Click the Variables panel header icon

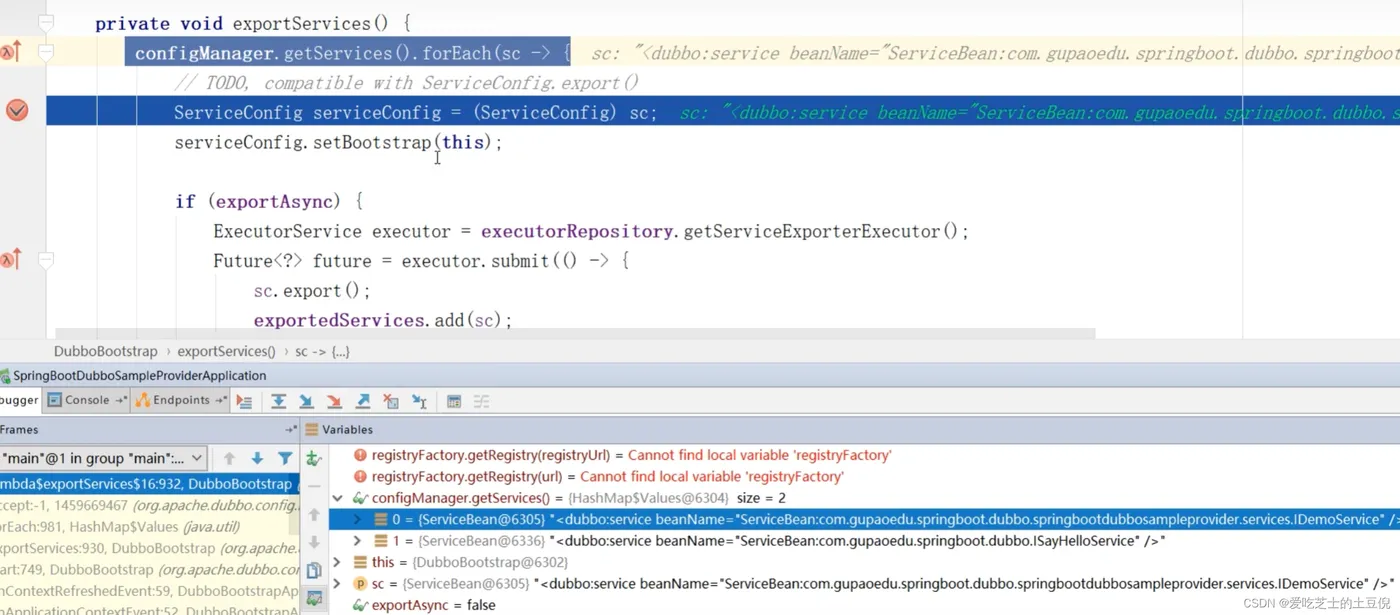[311, 429]
